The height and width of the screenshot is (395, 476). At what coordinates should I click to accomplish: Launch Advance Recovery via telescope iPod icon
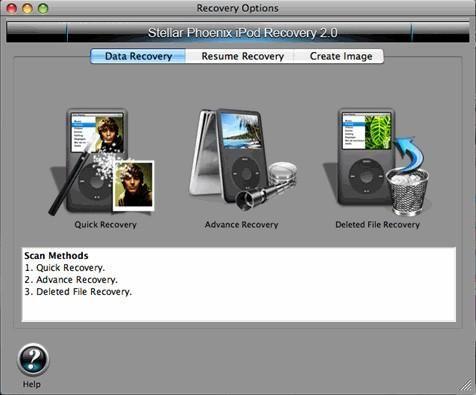click(x=243, y=160)
